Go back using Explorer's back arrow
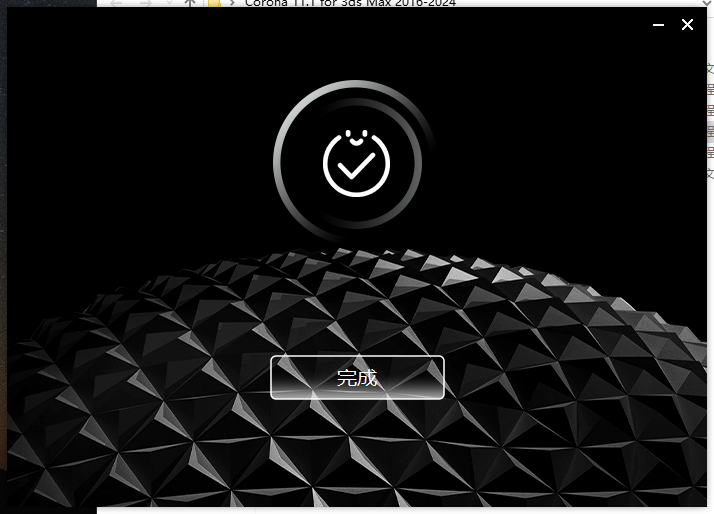The image size is (714, 514). (116, 3)
